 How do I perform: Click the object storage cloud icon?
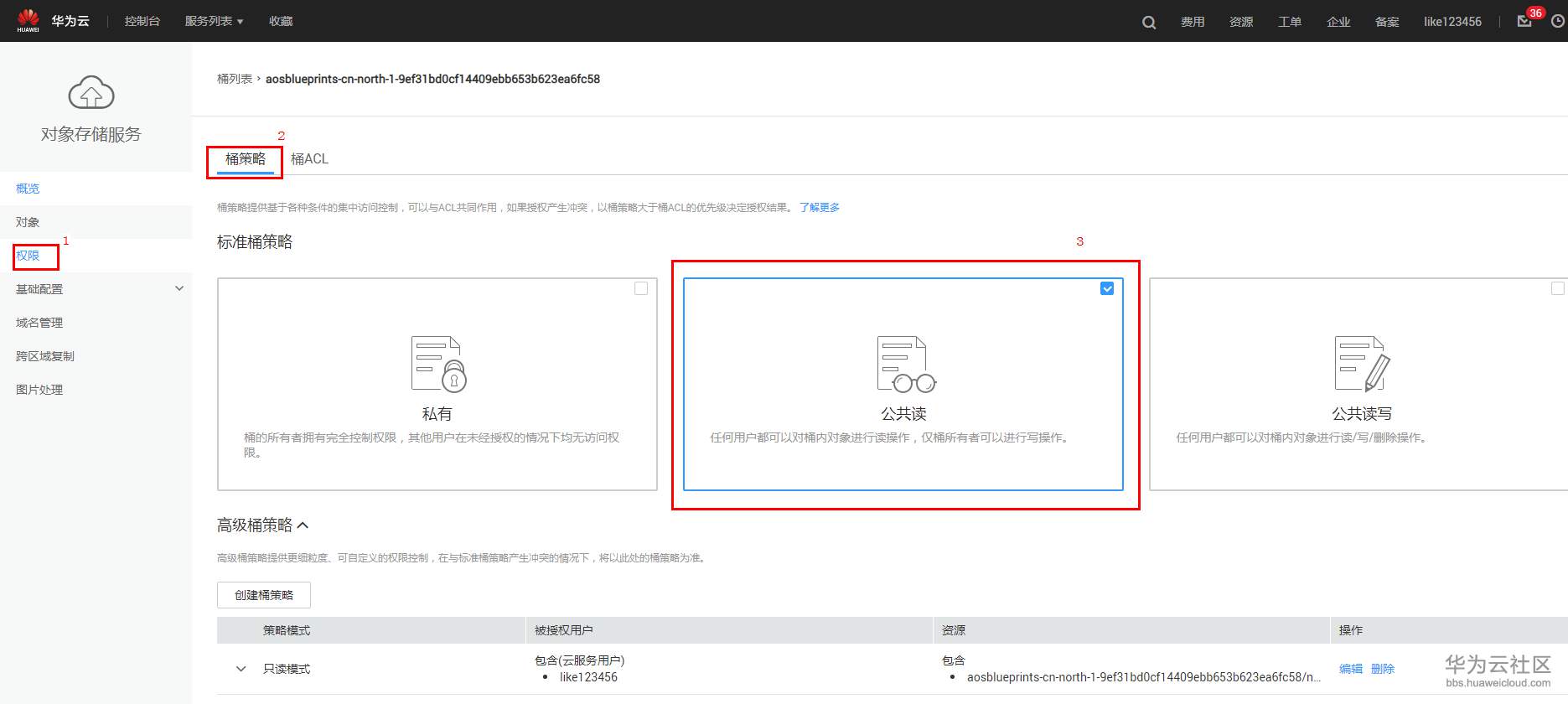click(91, 92)
